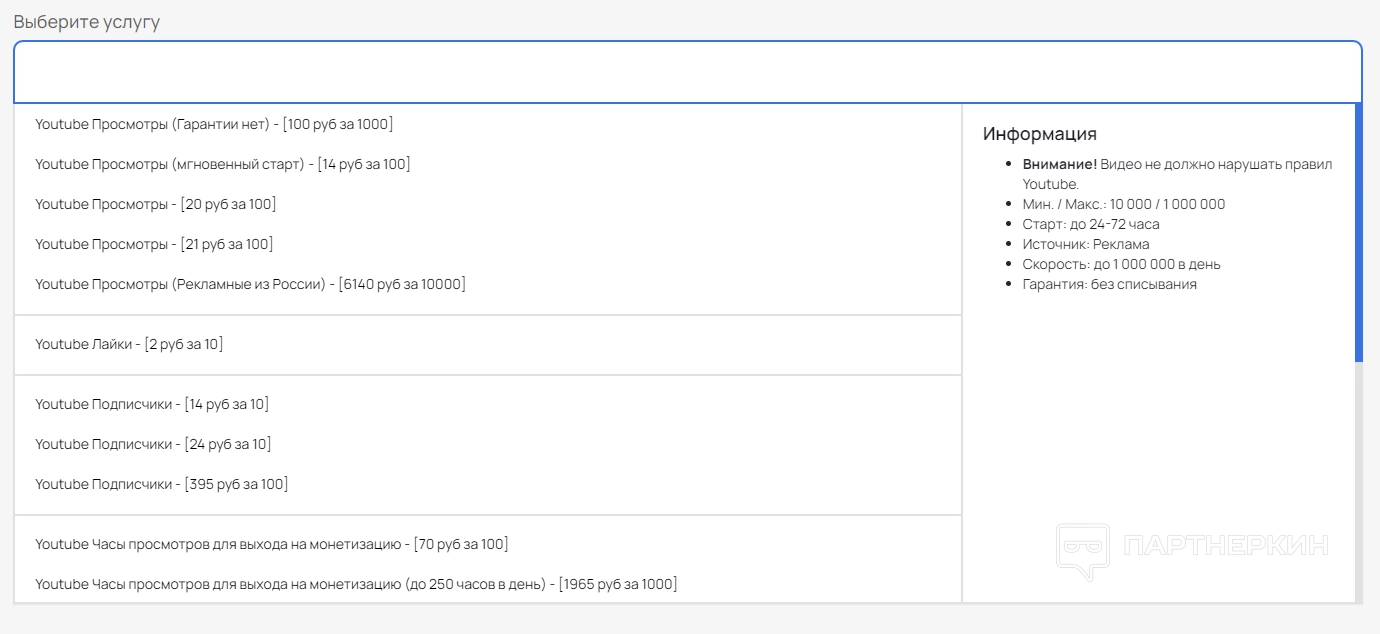This screenshot has width=1380, height=634.
Task: Click the Информация heading
Action: (1039, 134)
